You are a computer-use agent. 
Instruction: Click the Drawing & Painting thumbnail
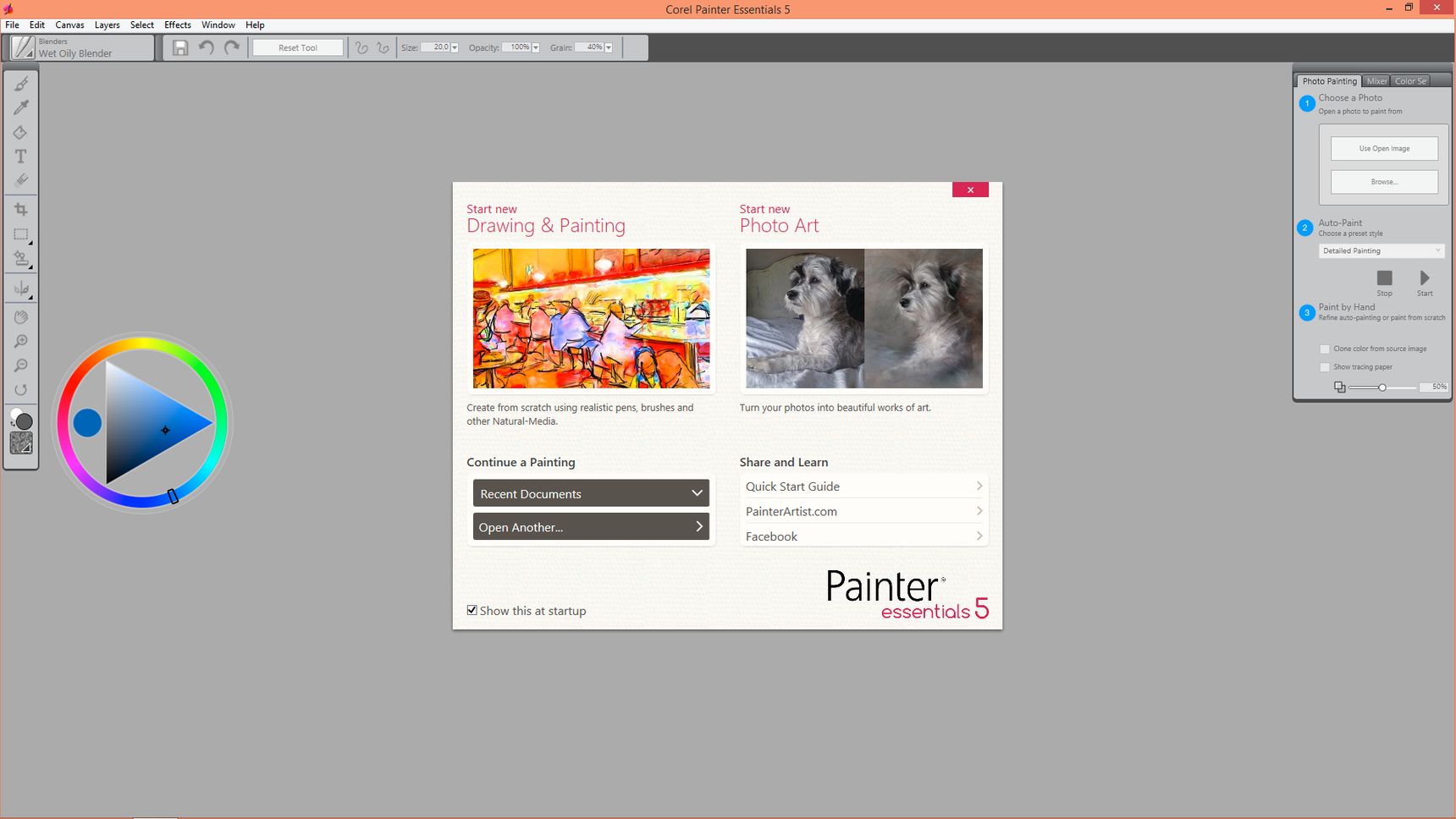591,318
